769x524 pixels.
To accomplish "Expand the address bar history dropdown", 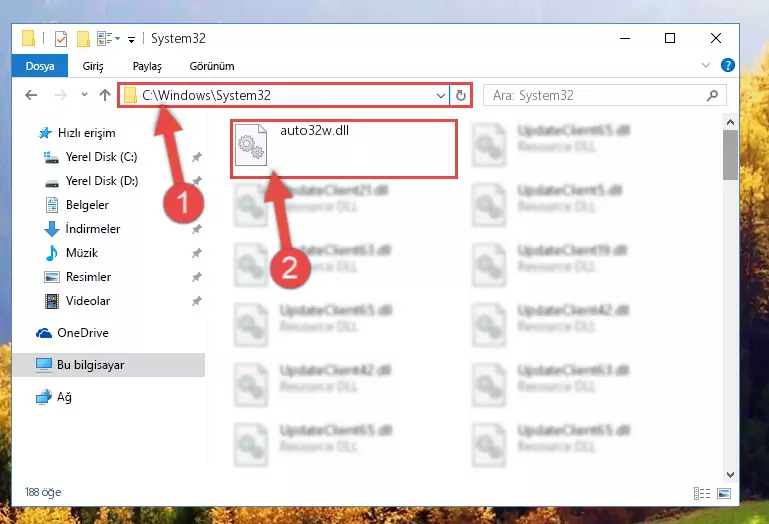I will tap(440, 95).
